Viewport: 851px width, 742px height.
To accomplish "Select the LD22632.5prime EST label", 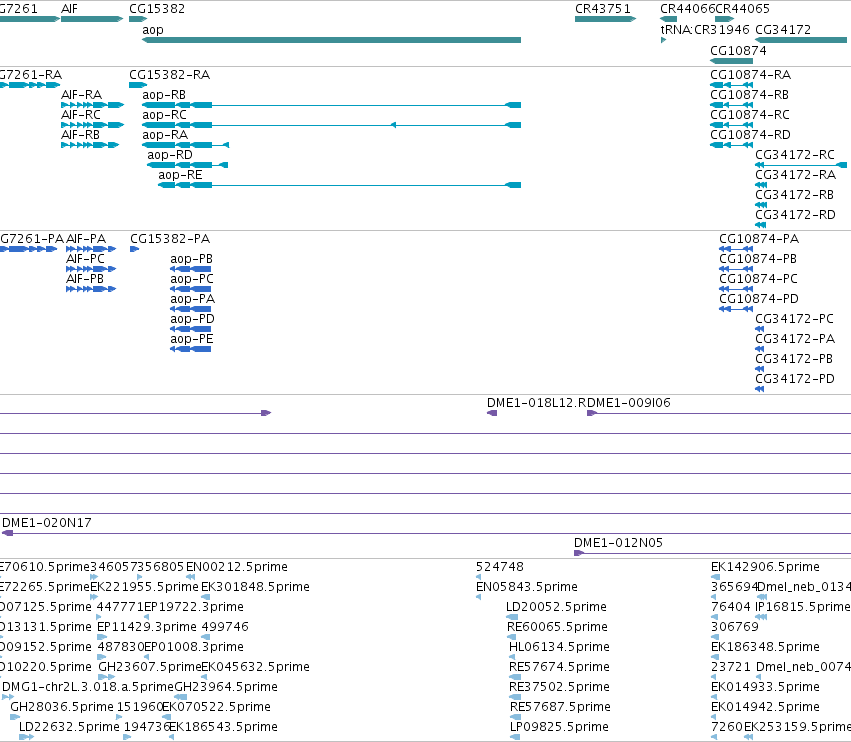I will (x=69, y=728).
